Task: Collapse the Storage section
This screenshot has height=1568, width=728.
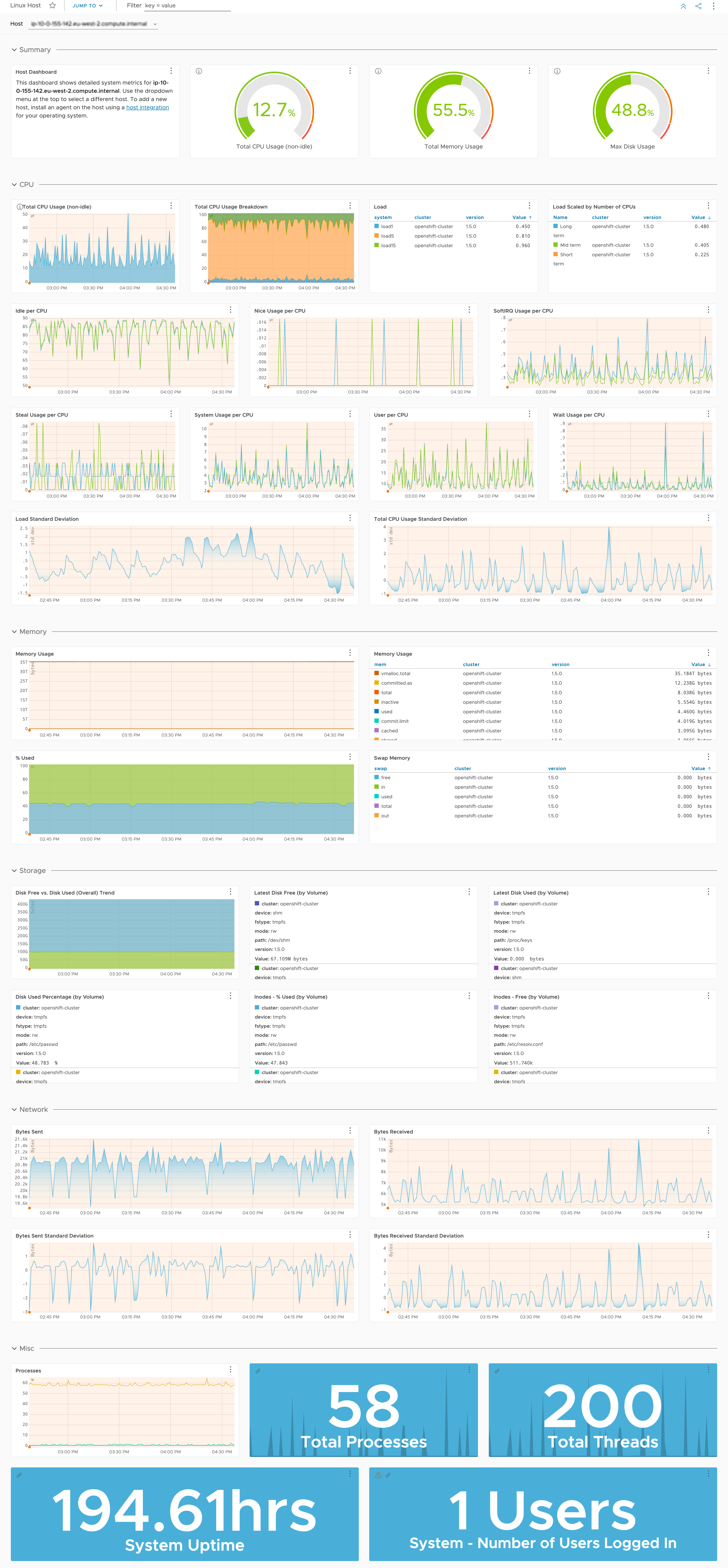Action: pos(14,871)
